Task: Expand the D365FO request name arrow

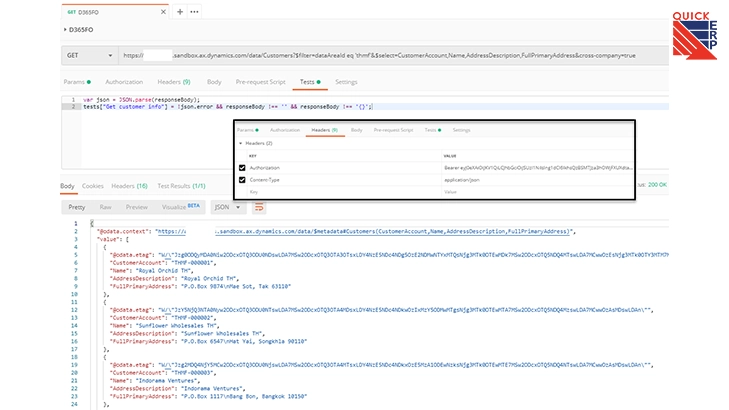Action: [x=65, y=29]
